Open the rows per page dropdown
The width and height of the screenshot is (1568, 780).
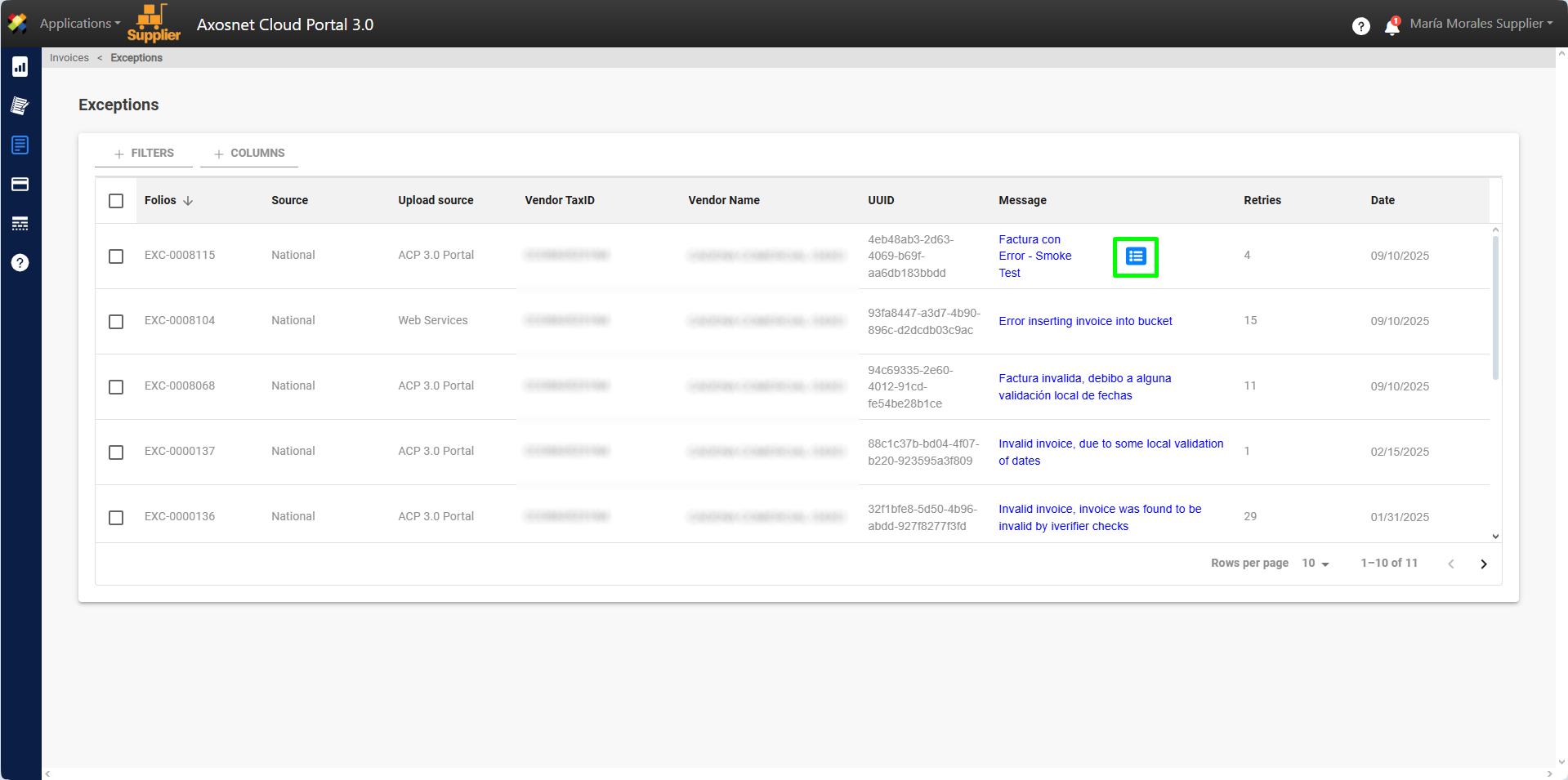pos(1315,564)
